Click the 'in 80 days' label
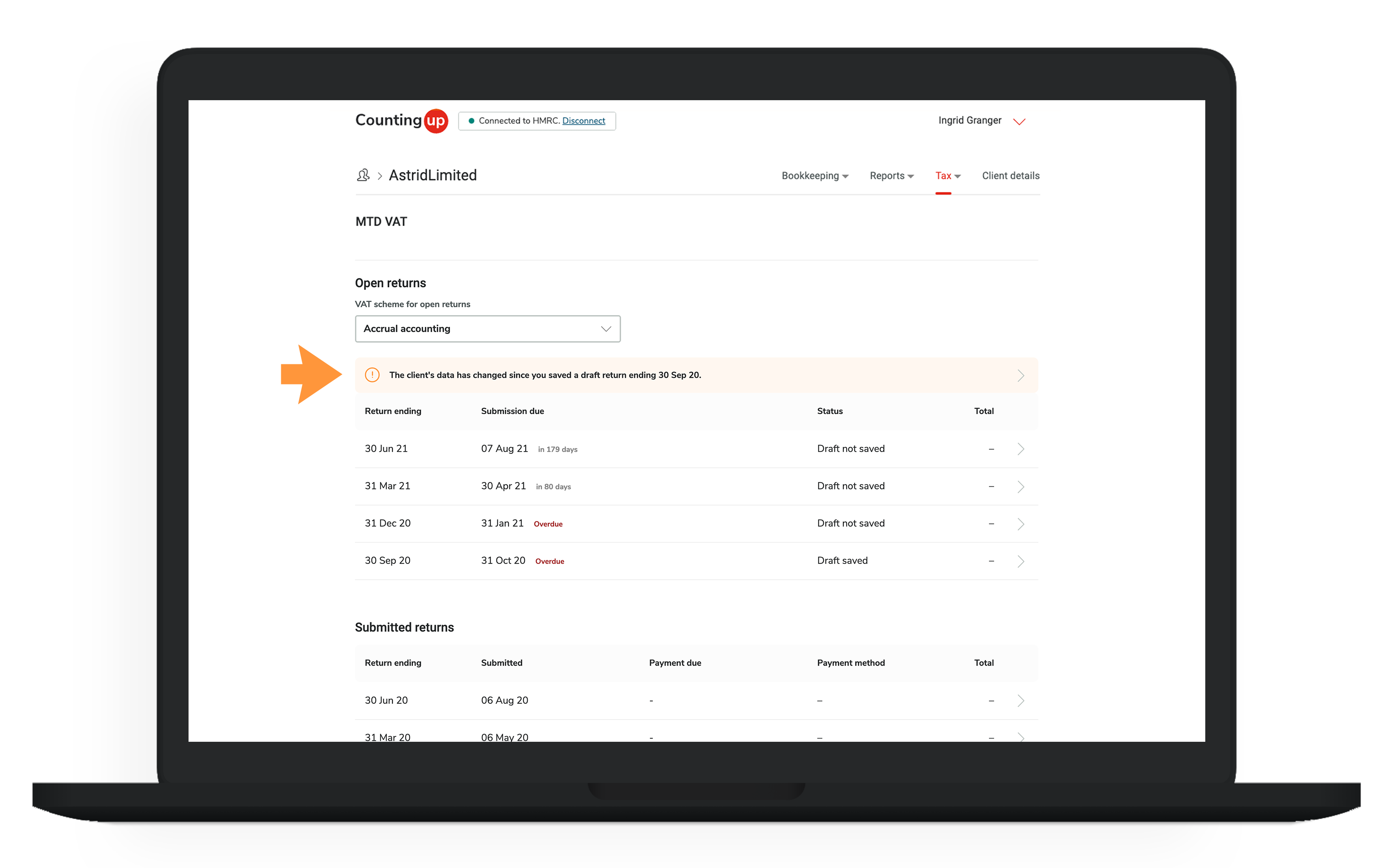This screenshot has width=1395, height=868. point(553,487)
